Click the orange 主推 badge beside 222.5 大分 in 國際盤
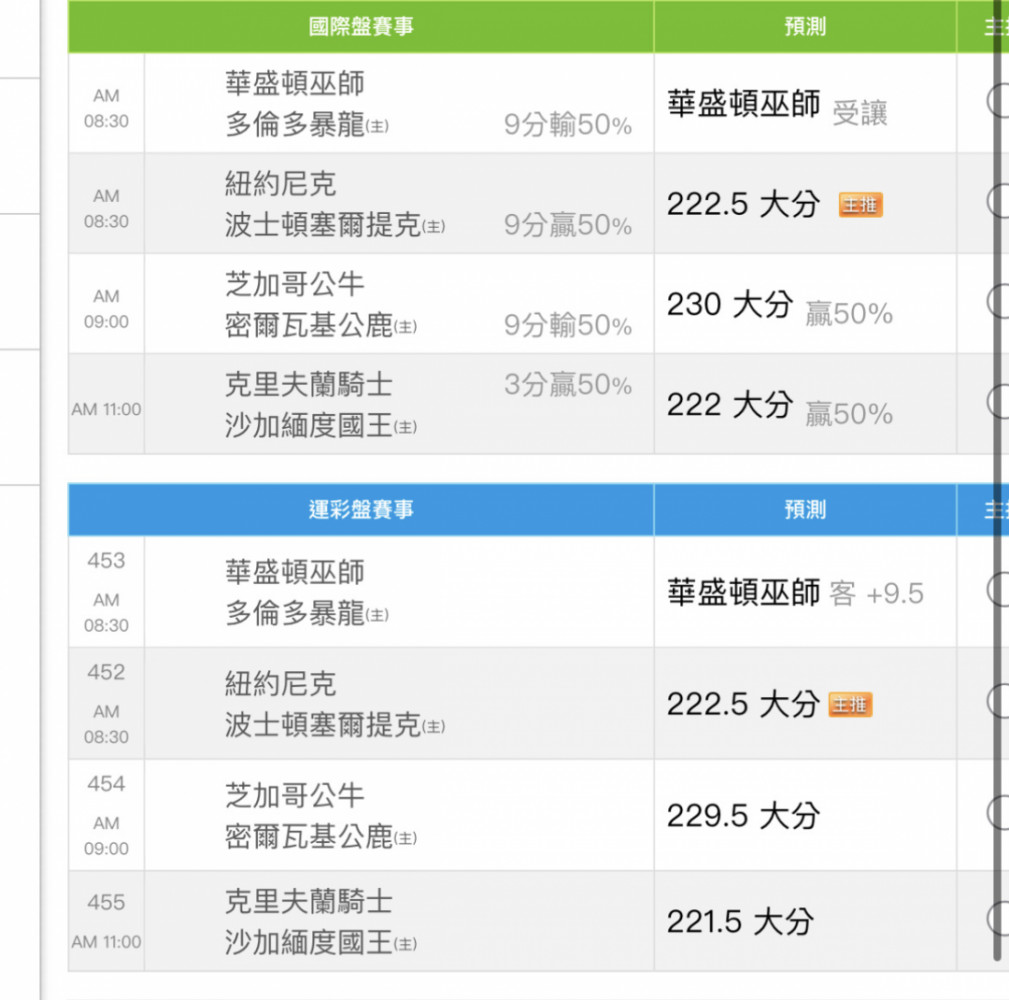This screenshot has height=1000, width=1009. [860, 205]
